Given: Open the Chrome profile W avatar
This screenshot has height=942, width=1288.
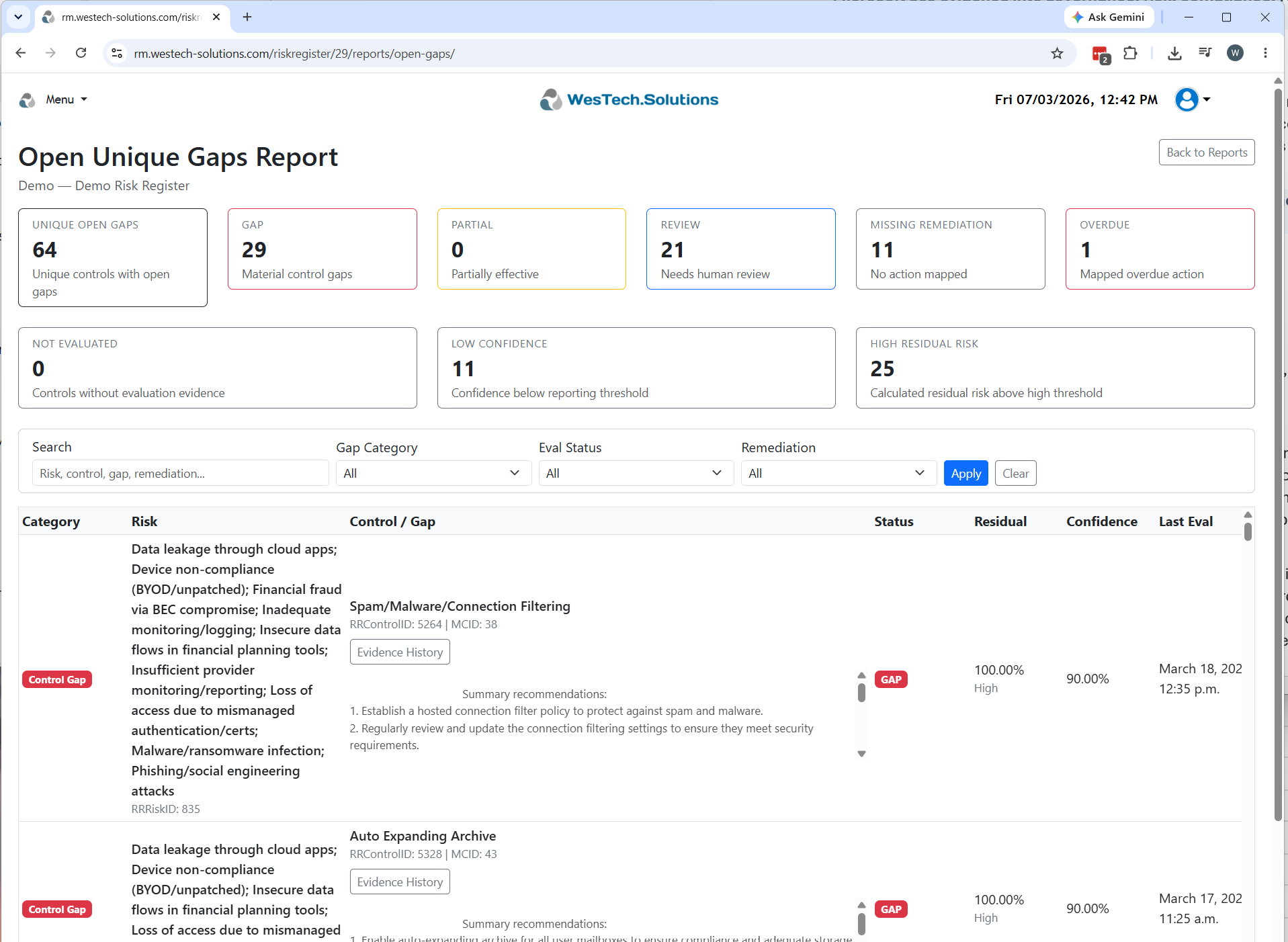Looking at the screenshot, I should 1235,53.
